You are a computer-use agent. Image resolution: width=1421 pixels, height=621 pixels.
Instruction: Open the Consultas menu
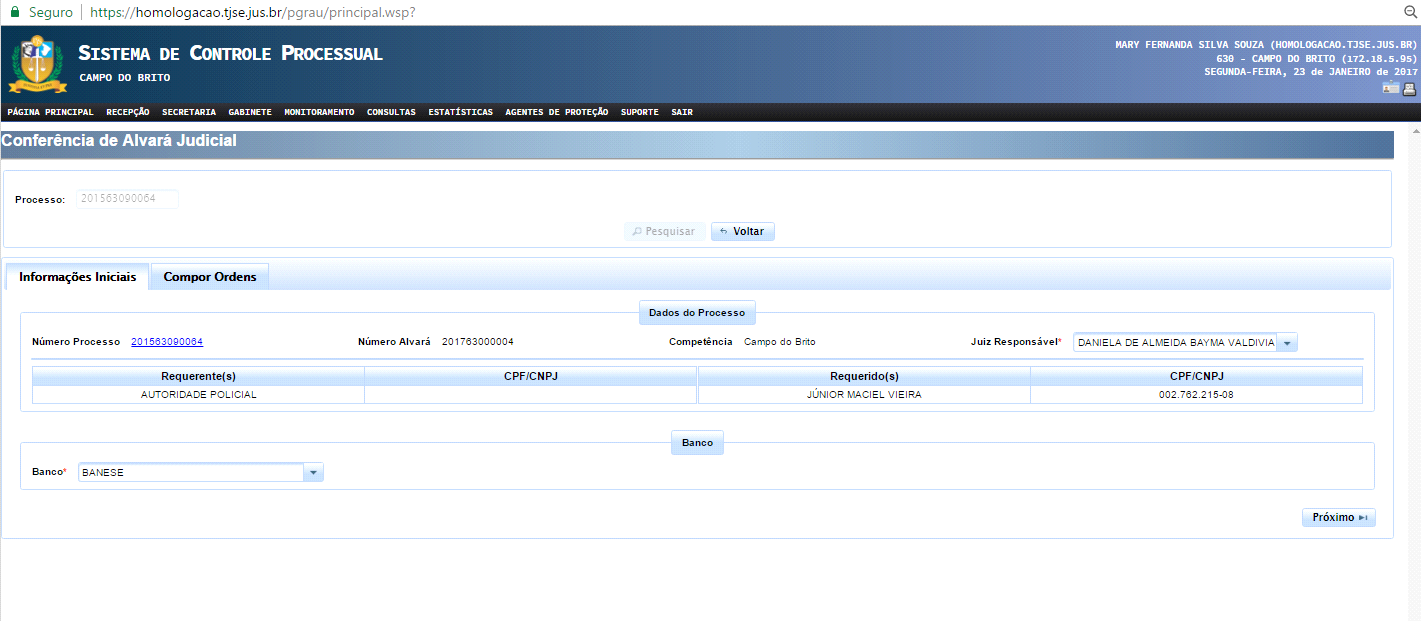coord(391,112)
